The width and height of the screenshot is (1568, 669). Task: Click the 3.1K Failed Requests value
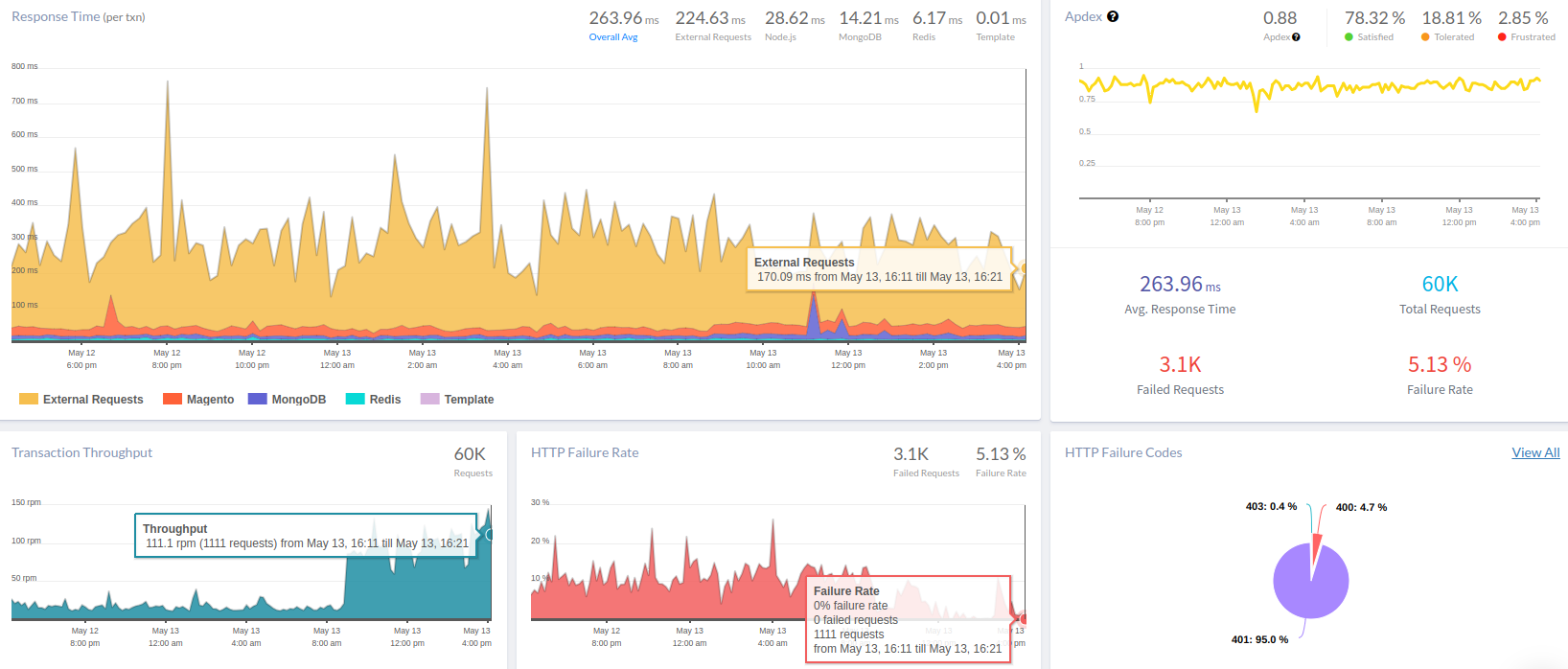click(x=1180, y=364)
